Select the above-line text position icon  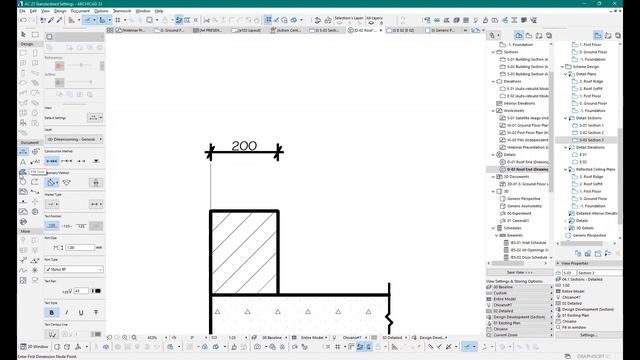[52, 226]
